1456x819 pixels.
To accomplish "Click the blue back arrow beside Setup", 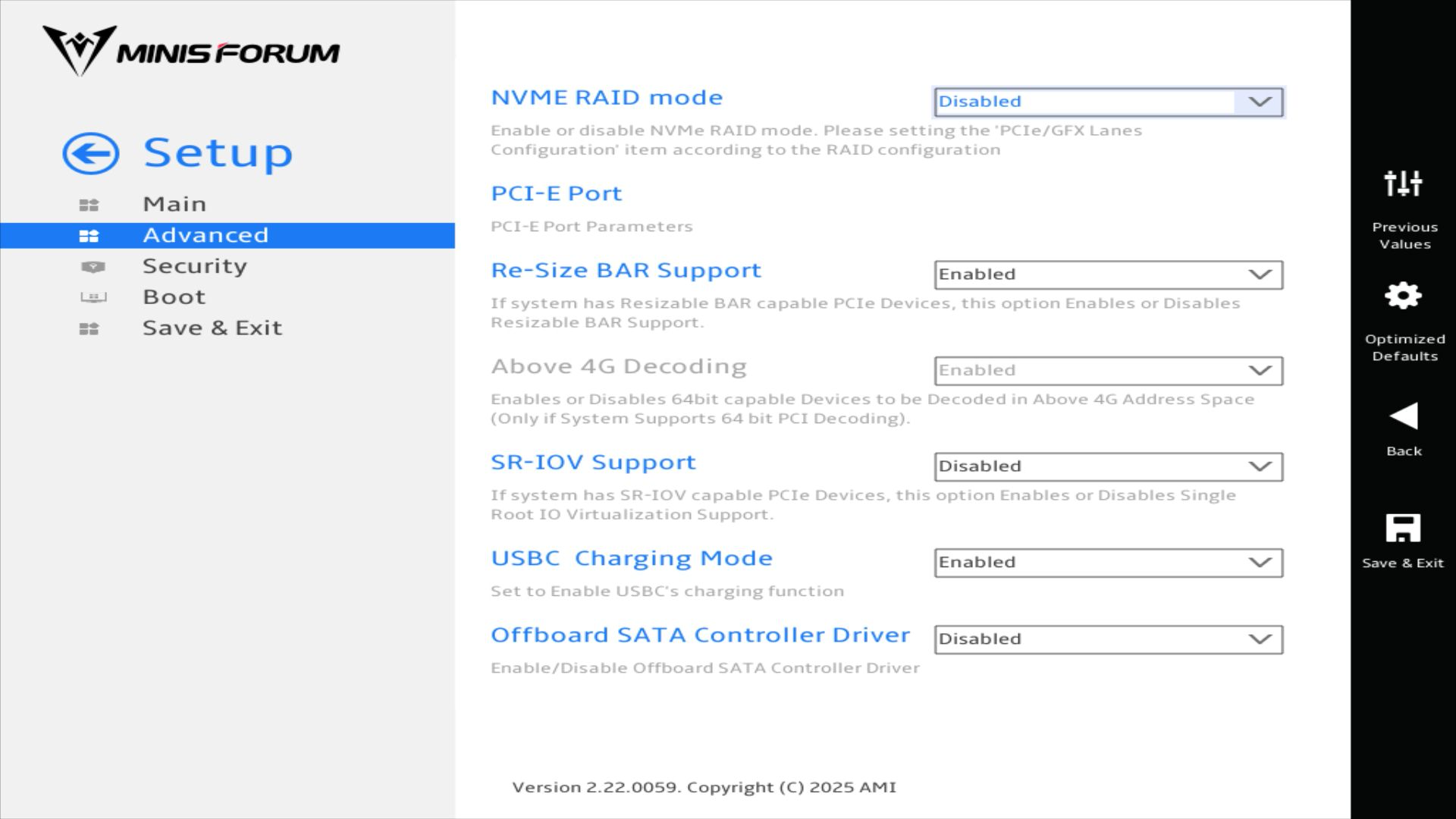I will coord(91,154).
